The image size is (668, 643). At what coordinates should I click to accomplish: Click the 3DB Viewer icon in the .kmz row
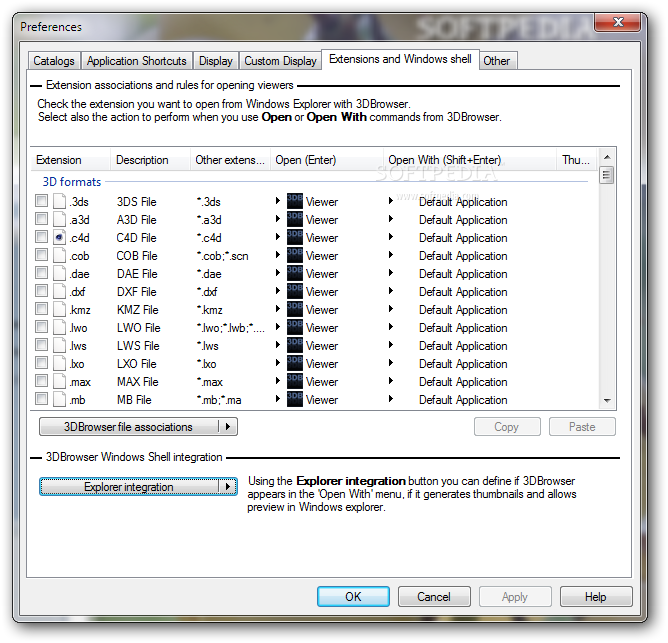pyautogui.click(x=295, y=309)
